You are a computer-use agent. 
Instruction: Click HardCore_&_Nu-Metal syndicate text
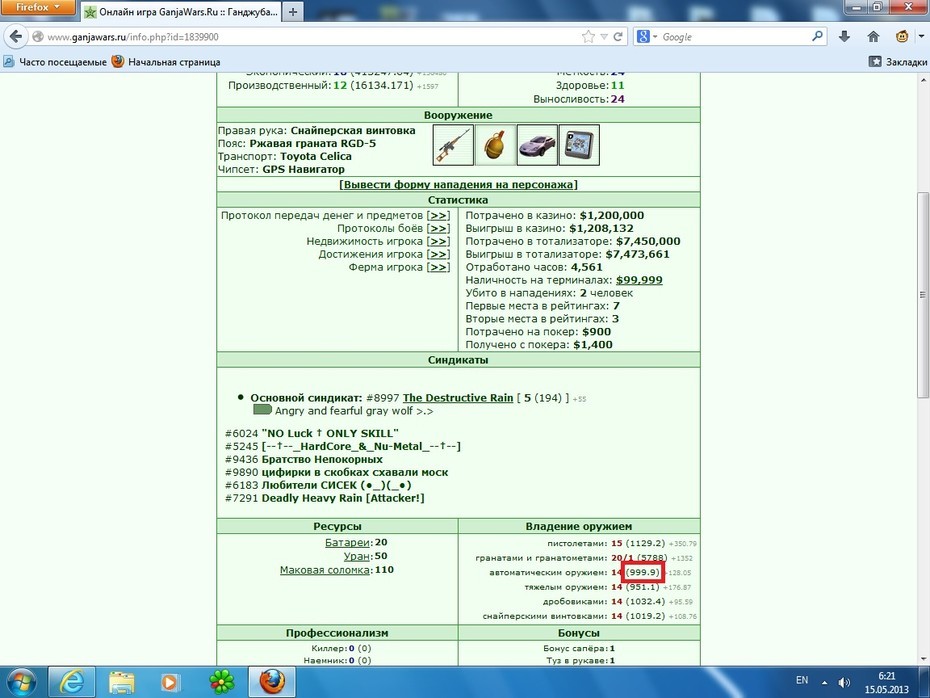pyautogui.click(x=361, y=447)
